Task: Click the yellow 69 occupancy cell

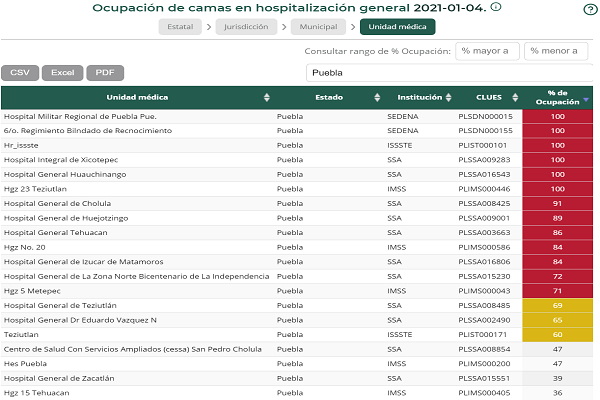Action: (x=558, y=305)
